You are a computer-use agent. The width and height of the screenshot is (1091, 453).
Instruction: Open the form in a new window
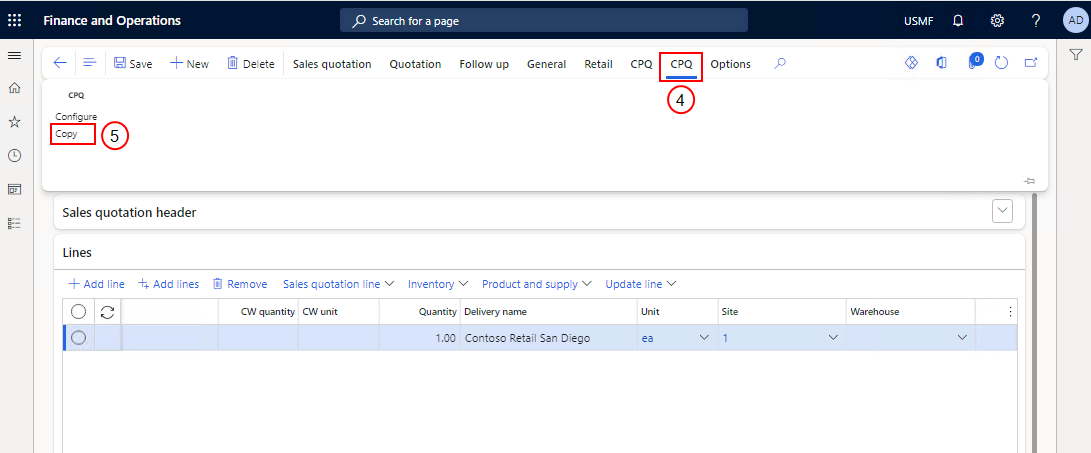pos(1031,63)
